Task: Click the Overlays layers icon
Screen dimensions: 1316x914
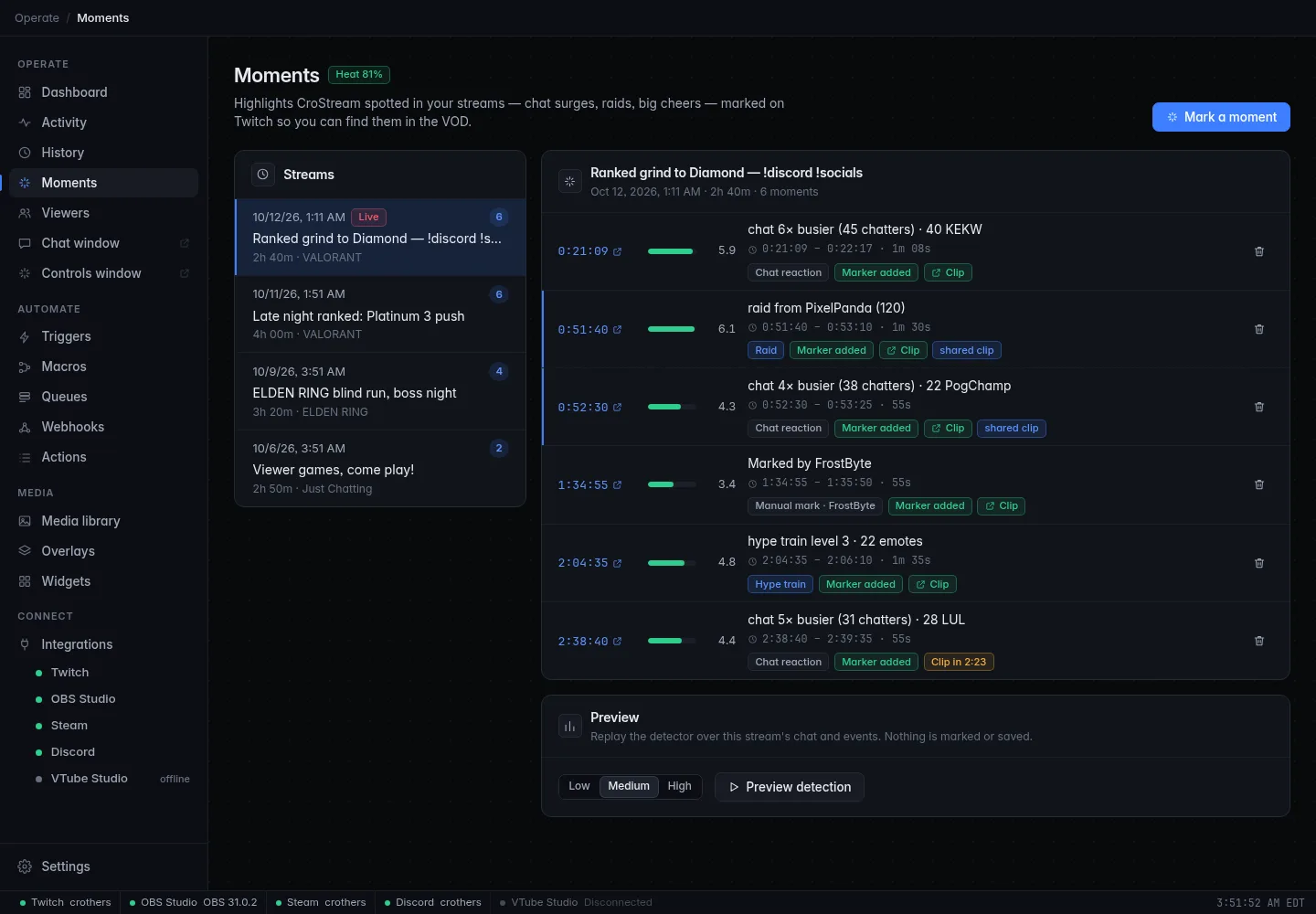Action: tap(25, 551)
